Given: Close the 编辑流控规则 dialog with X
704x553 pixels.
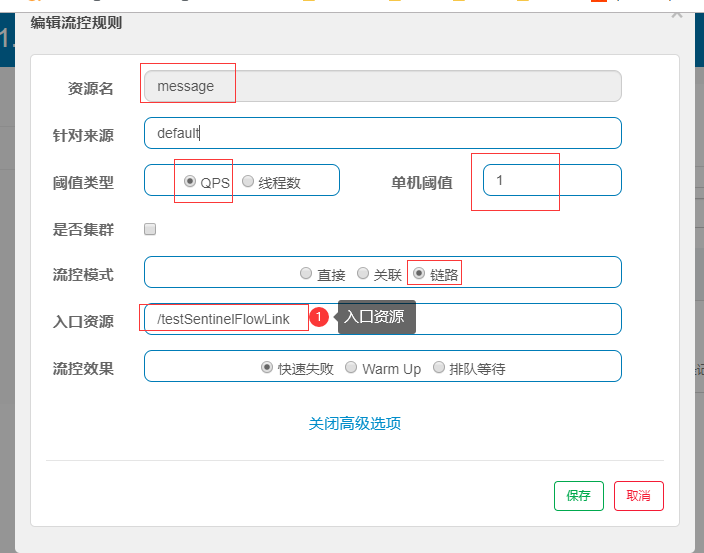Looking at the screenshot, I should click(677, 14).
